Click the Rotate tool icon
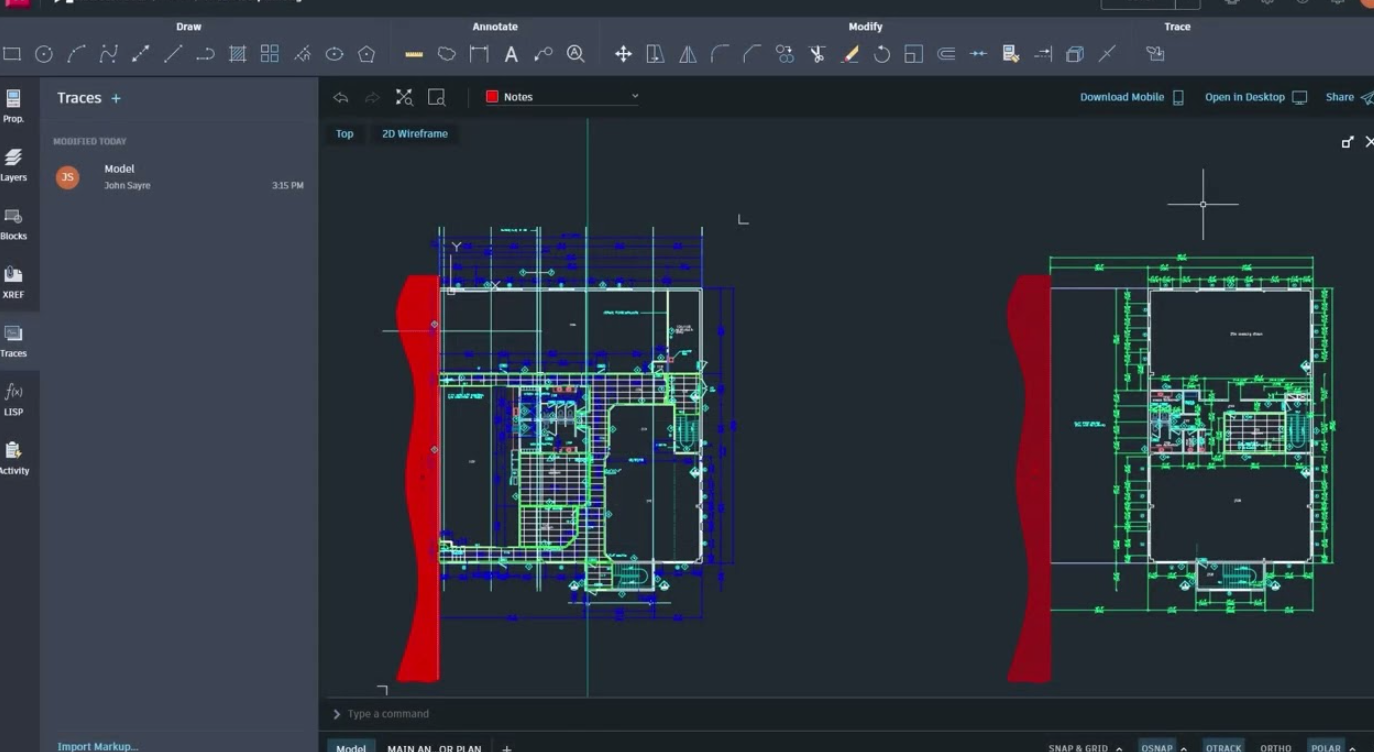Image resolution: width=1374 pixels, height=752 pixels. point(881,55)
